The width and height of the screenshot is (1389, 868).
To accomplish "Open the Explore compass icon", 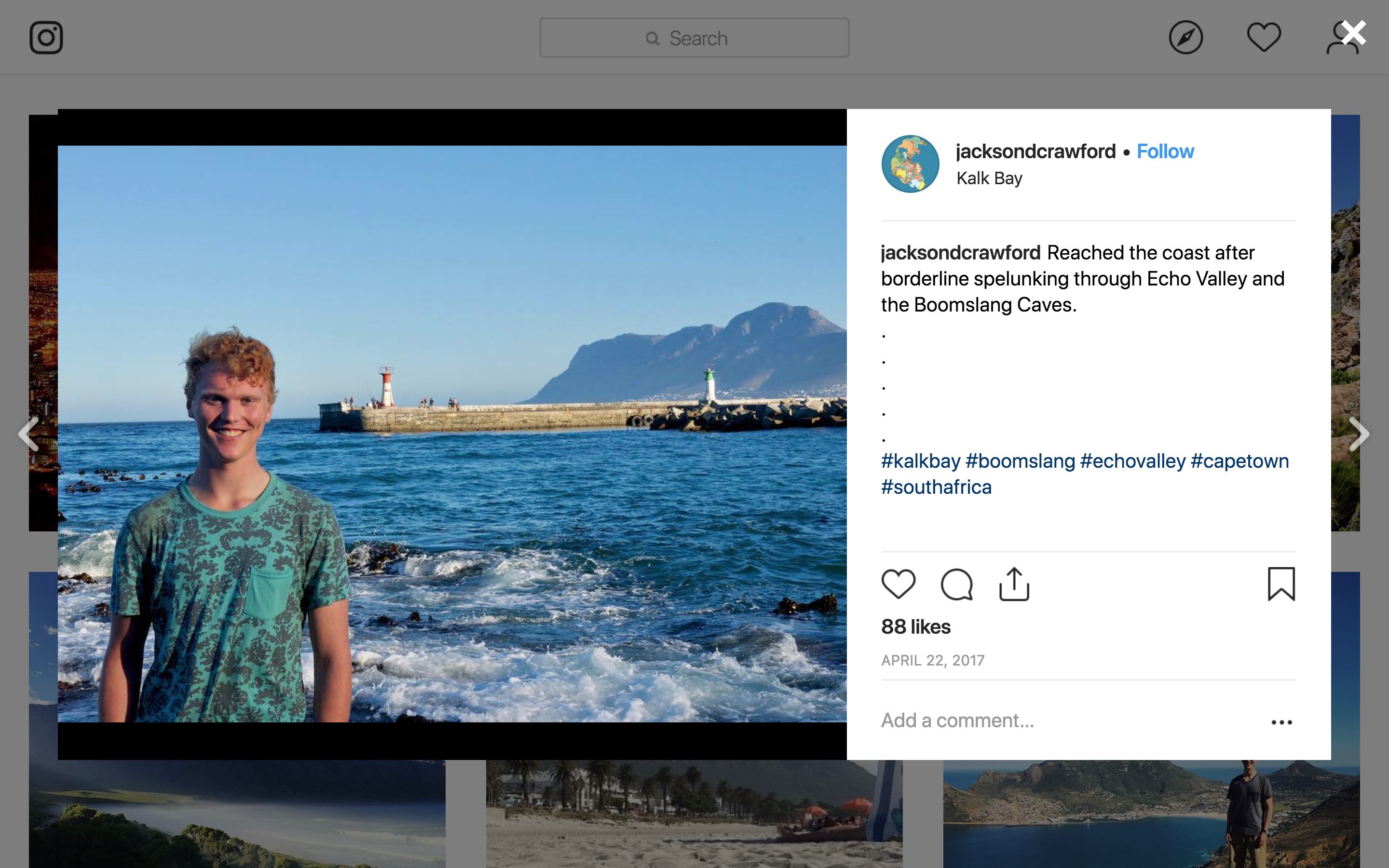I will point(1185,38).
